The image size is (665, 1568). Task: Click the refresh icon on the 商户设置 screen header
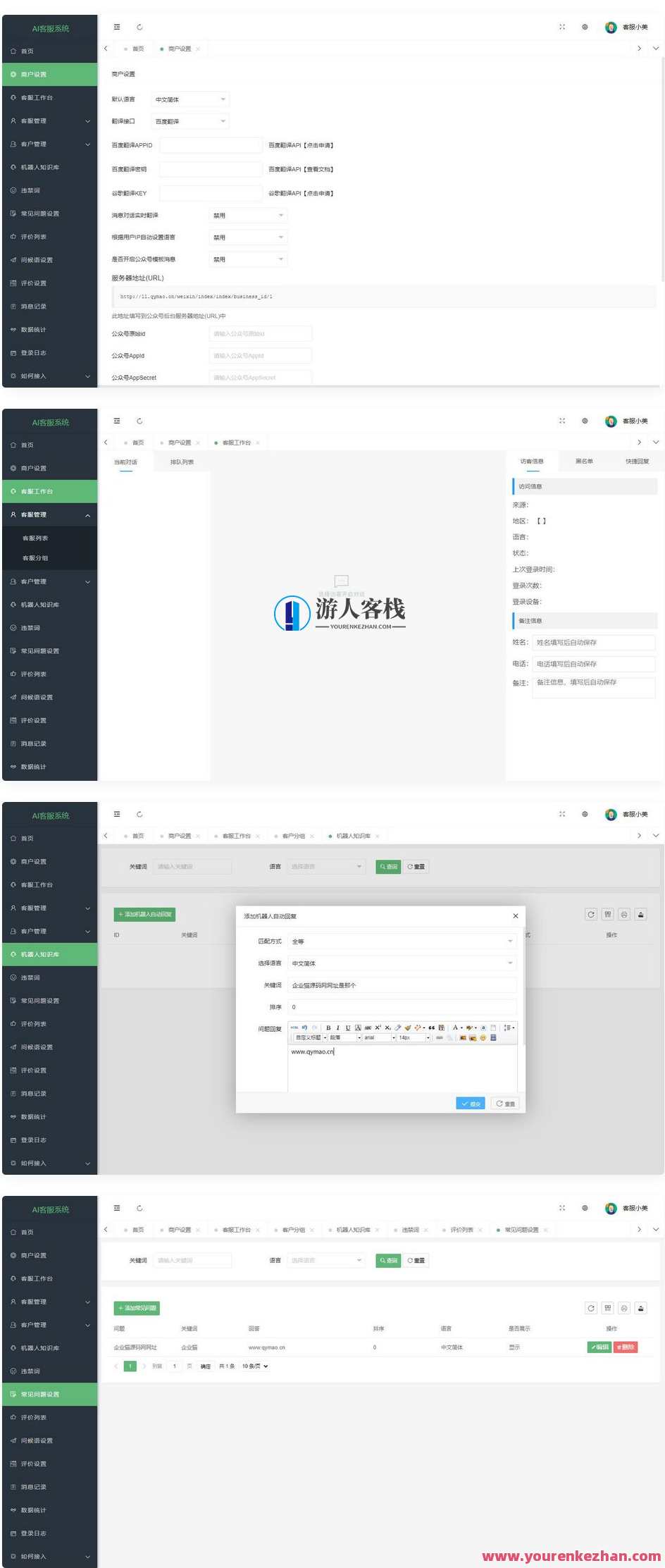tap(139, 27)
